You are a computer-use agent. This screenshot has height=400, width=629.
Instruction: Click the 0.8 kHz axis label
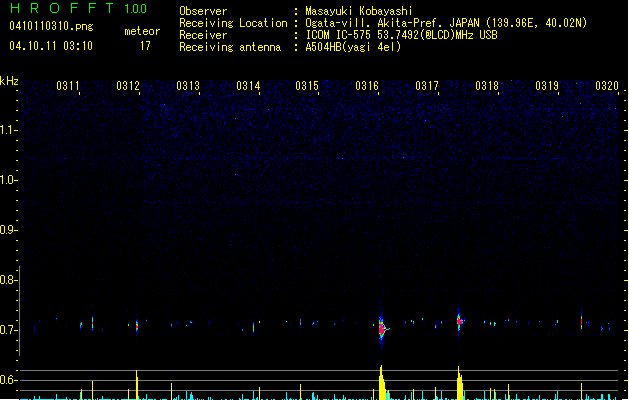pos(9,280)
